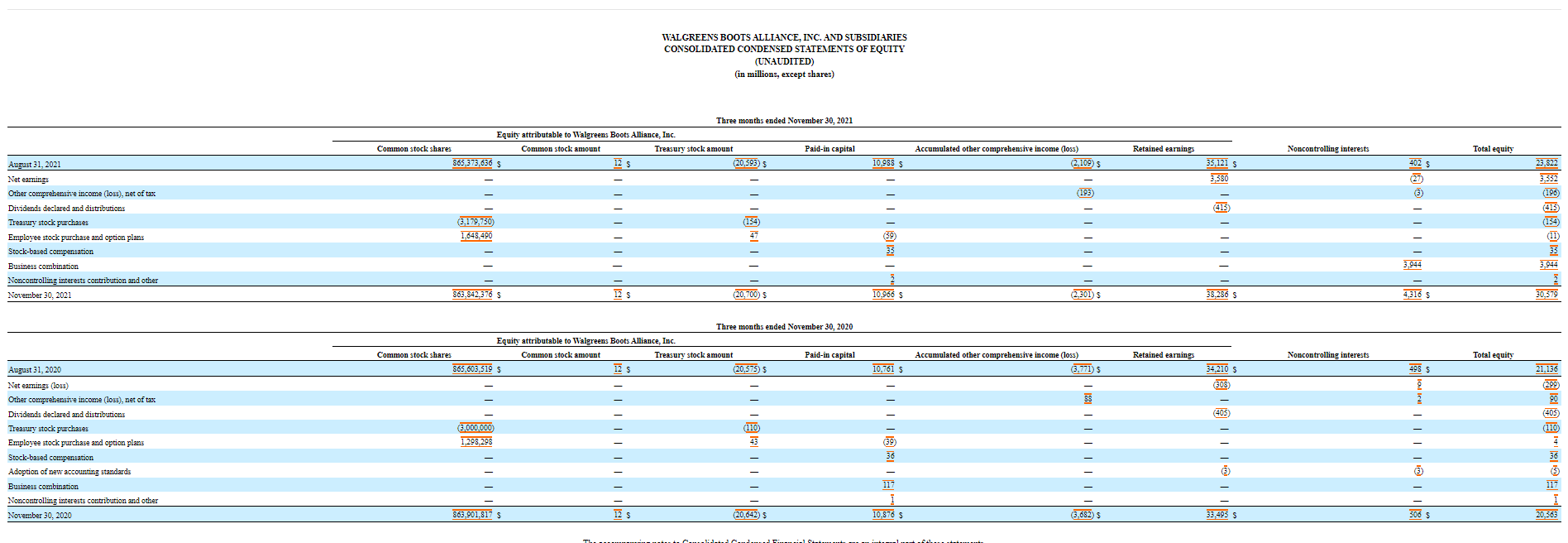Screen dimensions: 1568x543
Task: Select noncontrolling interests value 402
Action: point(1415,163)
